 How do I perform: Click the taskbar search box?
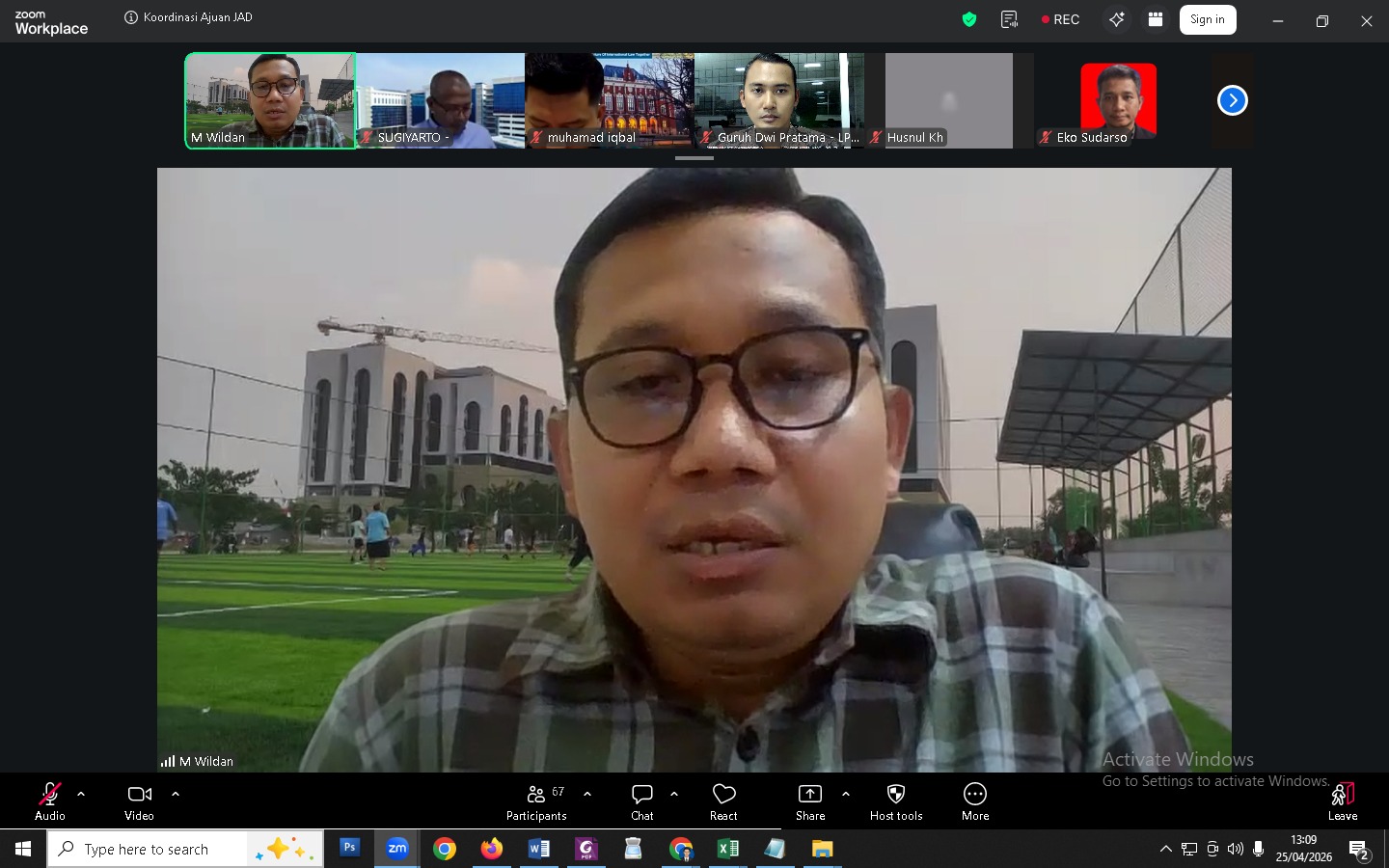pyautogui.click(x=185, y=849)
